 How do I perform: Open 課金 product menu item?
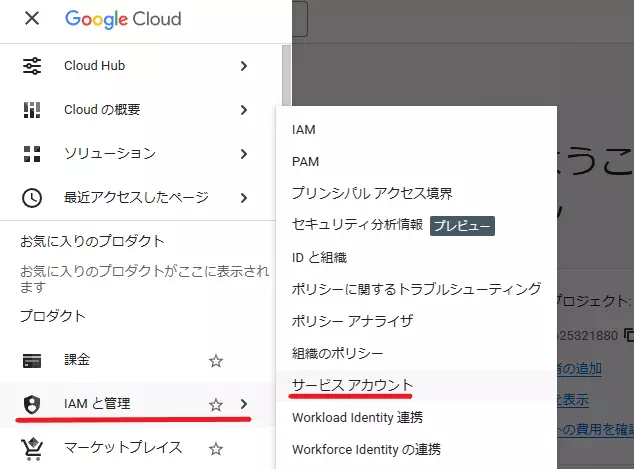click(x=137, y=361)
